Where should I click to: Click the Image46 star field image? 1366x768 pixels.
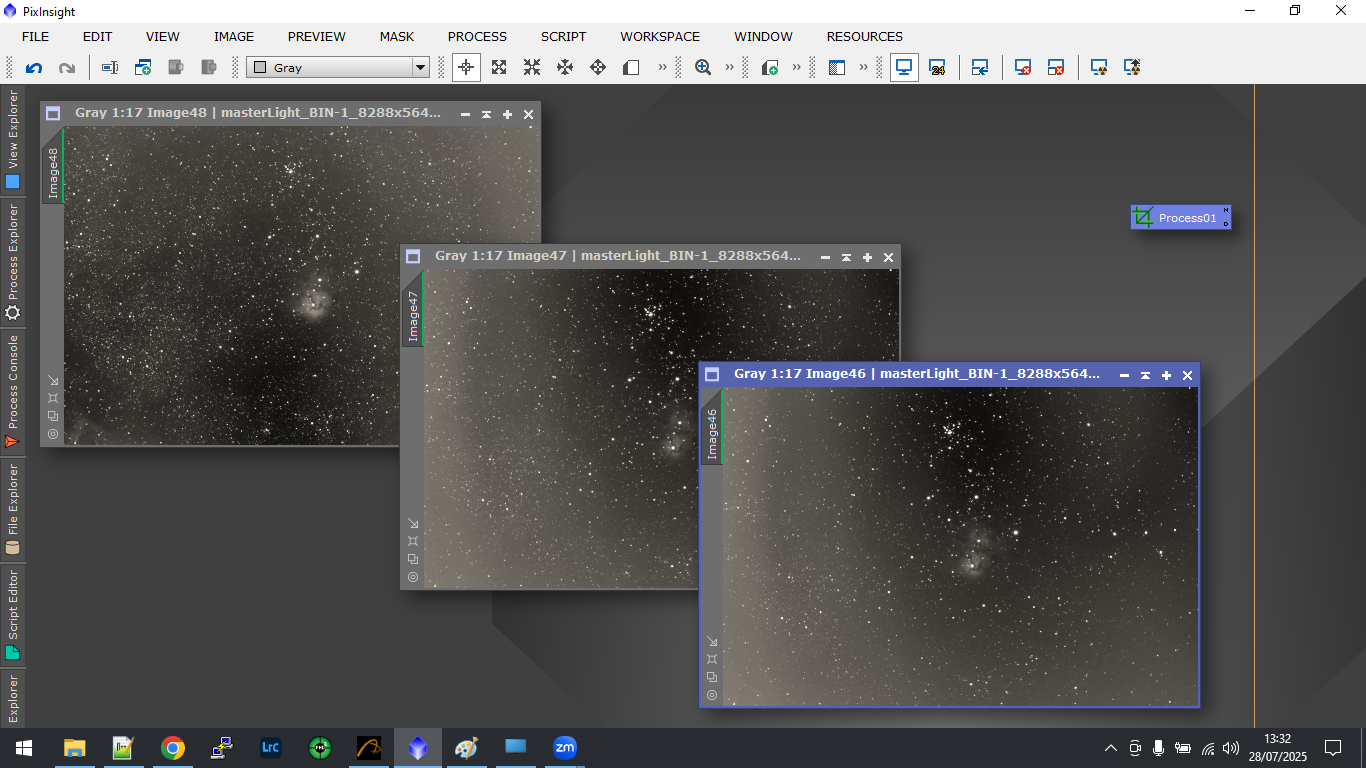(x=960, y=546)
